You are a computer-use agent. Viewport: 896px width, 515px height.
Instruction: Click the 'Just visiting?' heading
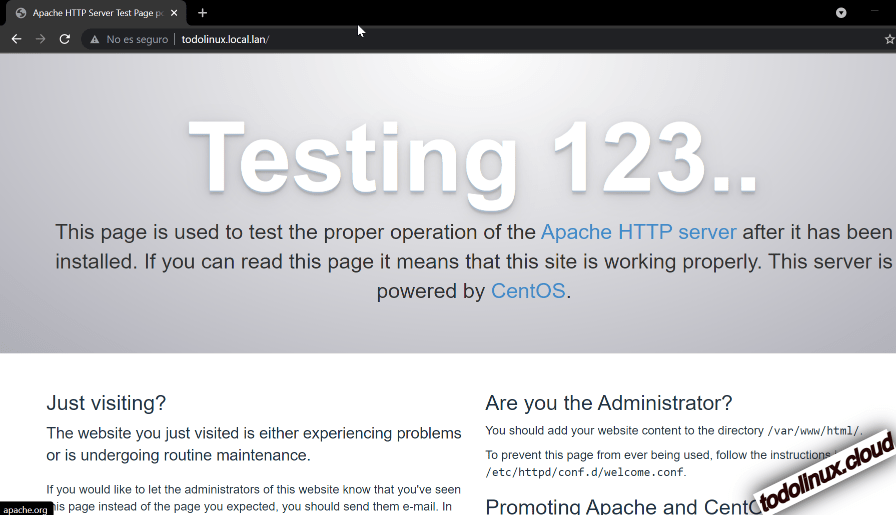pyautogui.click(x=106, y=403)
